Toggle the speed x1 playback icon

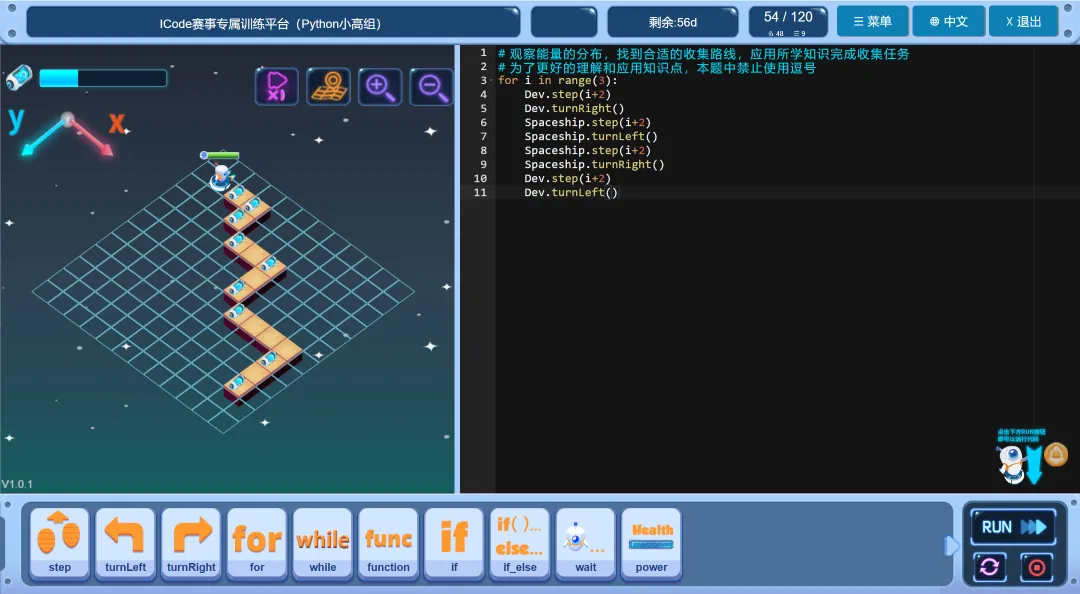coord(277,87)
